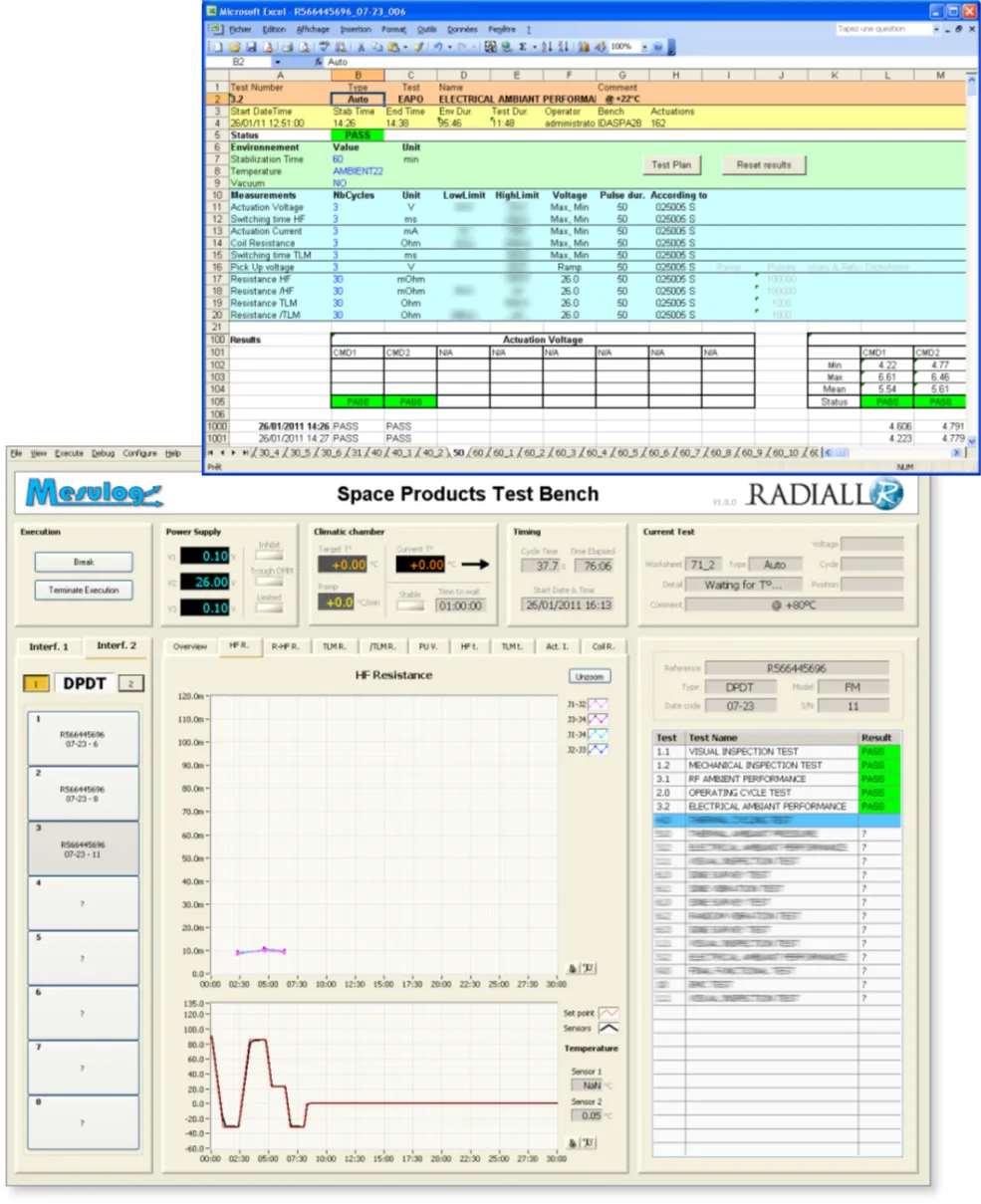981x1204 pixels.
Task: Select the OPERATING CYCLE TEST row
Action: (778, 793)
